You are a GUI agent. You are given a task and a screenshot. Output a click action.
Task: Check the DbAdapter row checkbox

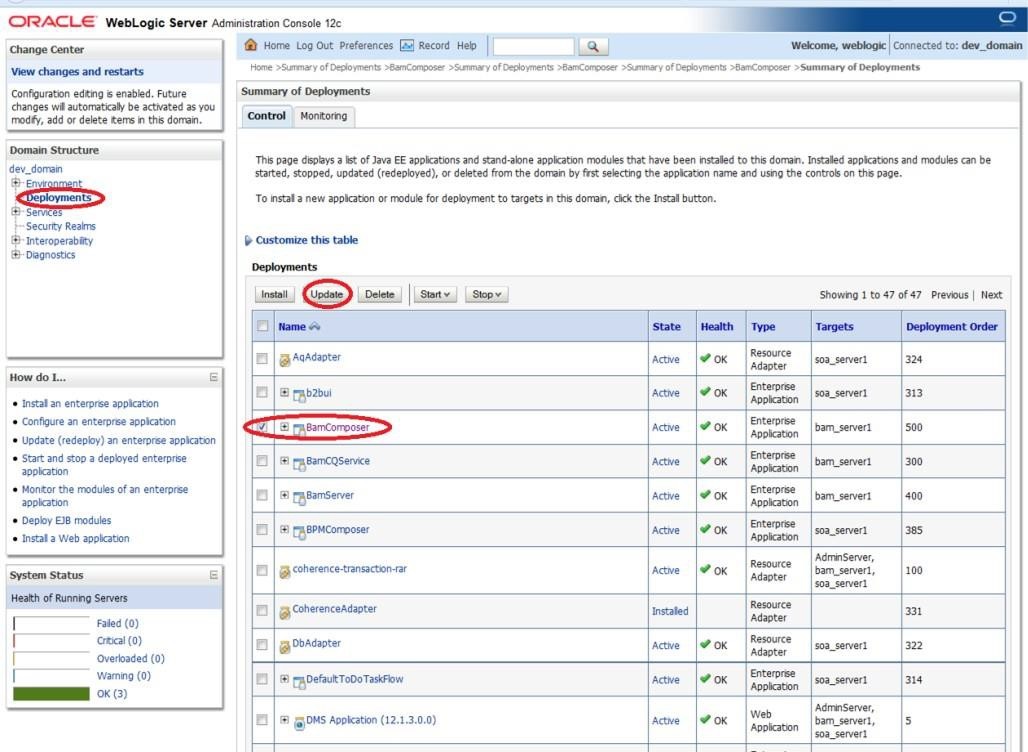coord(262,644)
